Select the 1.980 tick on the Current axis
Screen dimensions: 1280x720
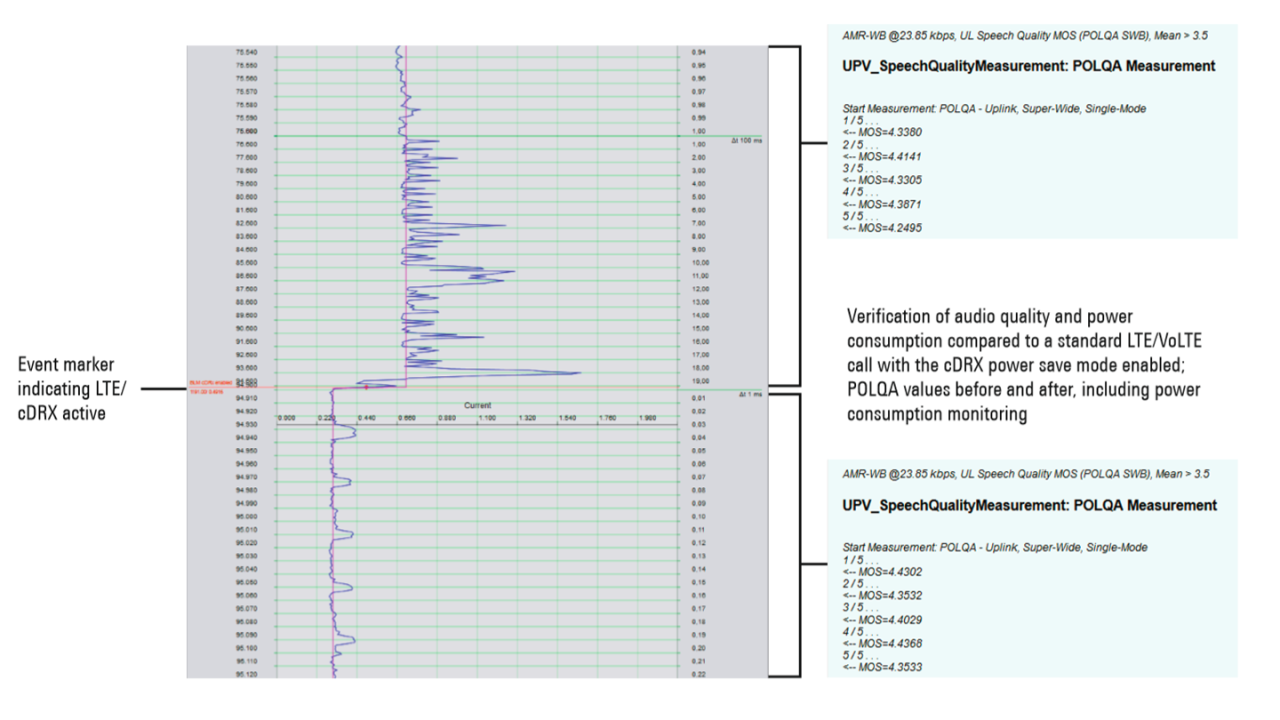point(645,418)
